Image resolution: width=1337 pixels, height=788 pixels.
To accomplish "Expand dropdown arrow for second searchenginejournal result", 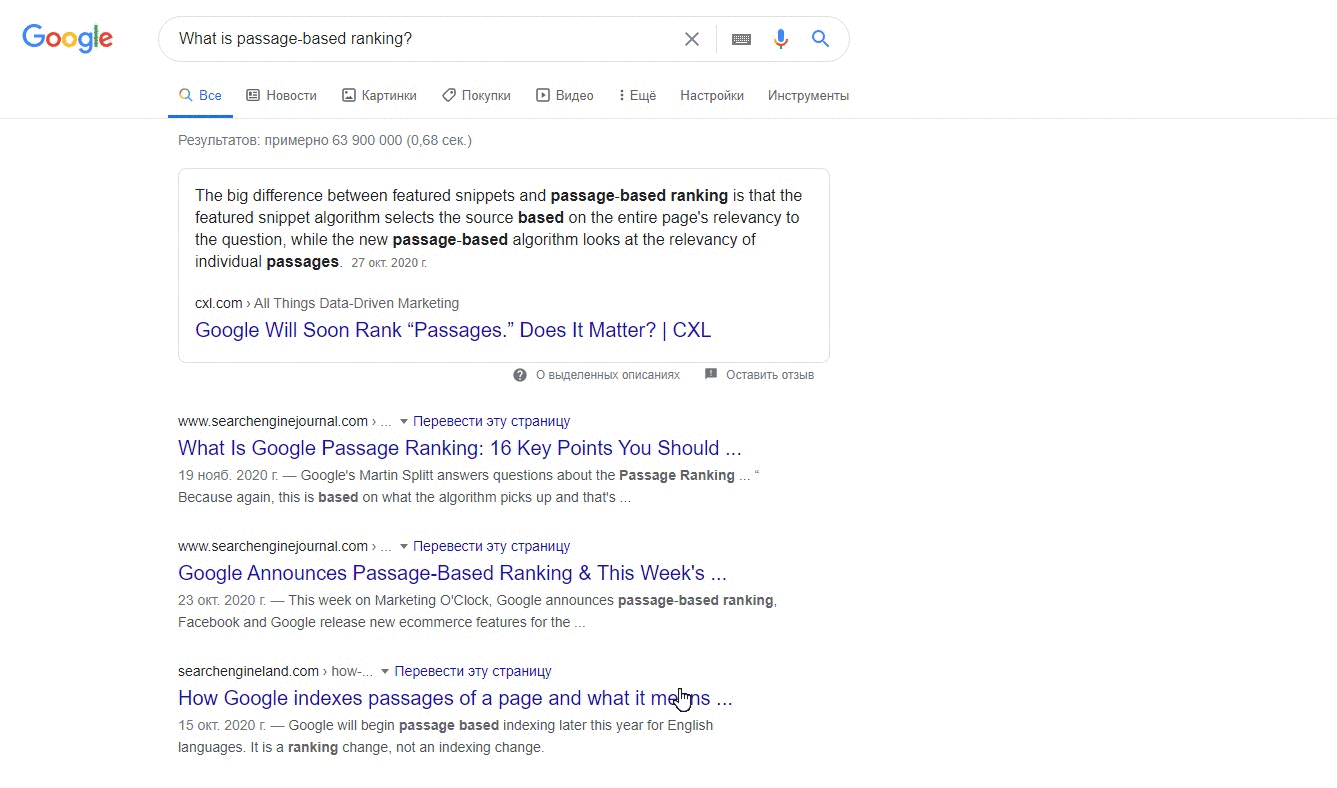I will pyautogui.click(x=404, y=547).
